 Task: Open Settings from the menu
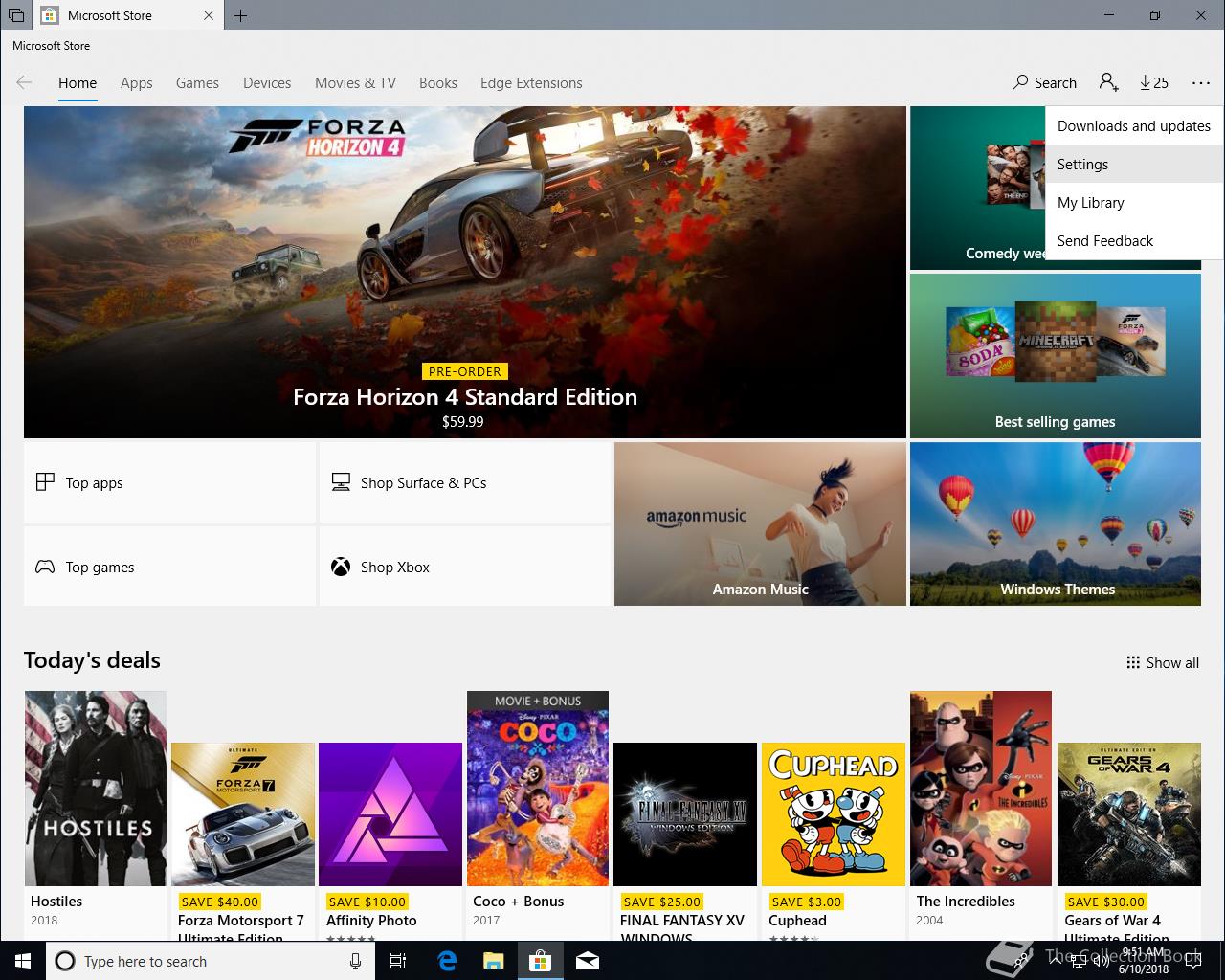click(x=1134, y=164)
